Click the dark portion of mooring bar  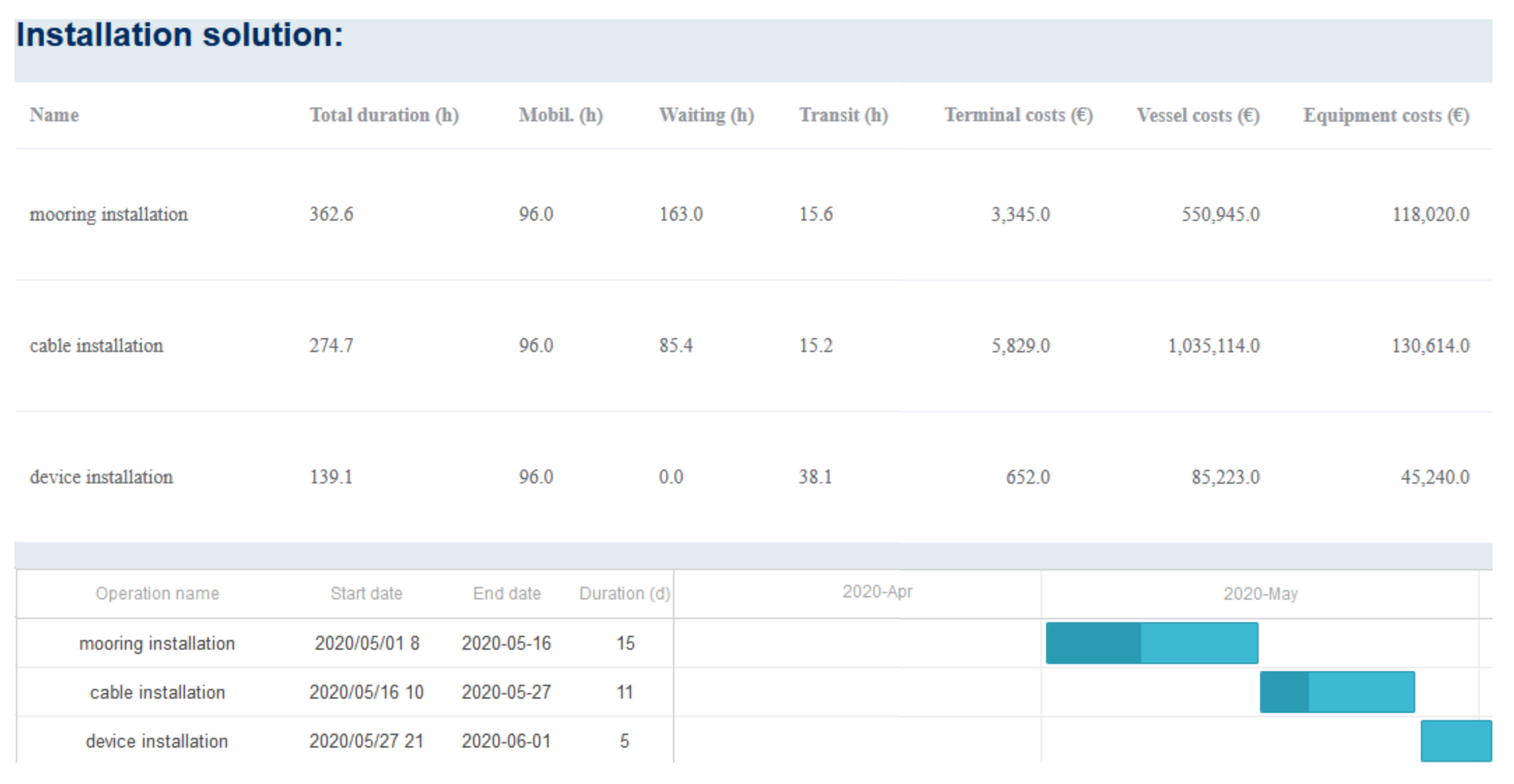click(x=1093, y=643)
